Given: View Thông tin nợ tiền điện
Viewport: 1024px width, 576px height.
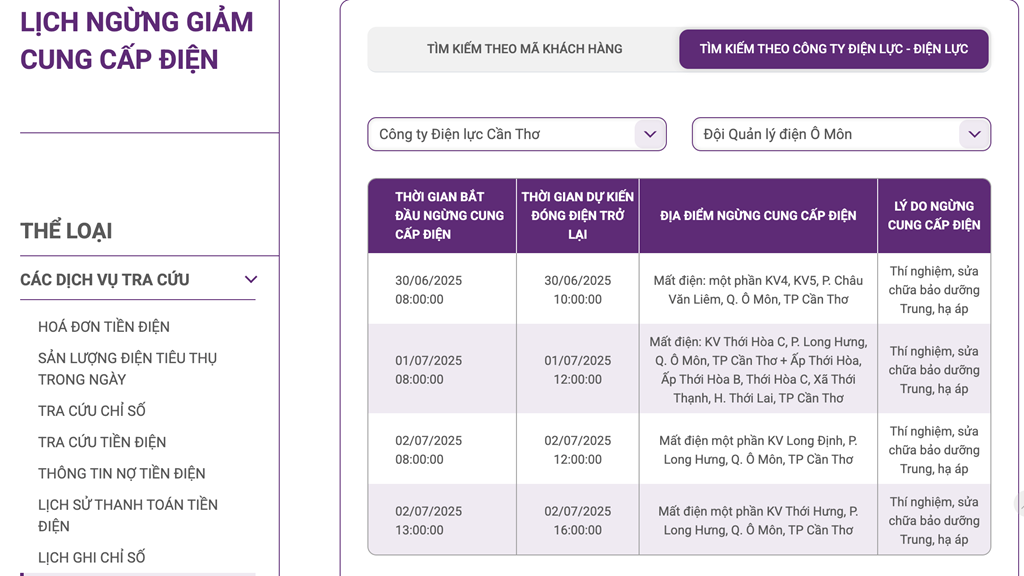Looking at the screenshot, I should pyautogui.click(x=121, y=473).
